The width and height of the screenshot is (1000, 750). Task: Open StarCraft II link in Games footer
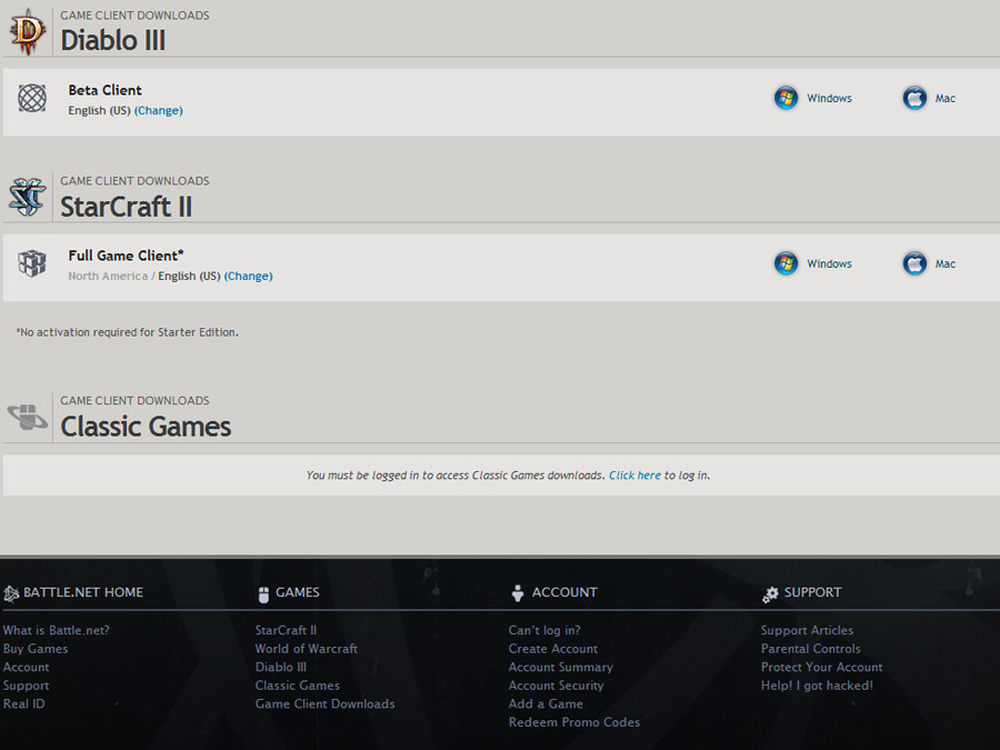click(286, 630)
